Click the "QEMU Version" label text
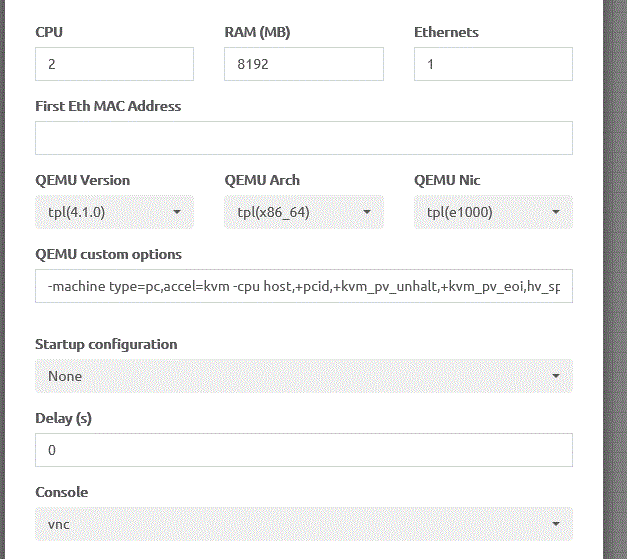Image resolution: width=627 pixels, height=559 pixels. pyautogui.click(x=82, y=180)
